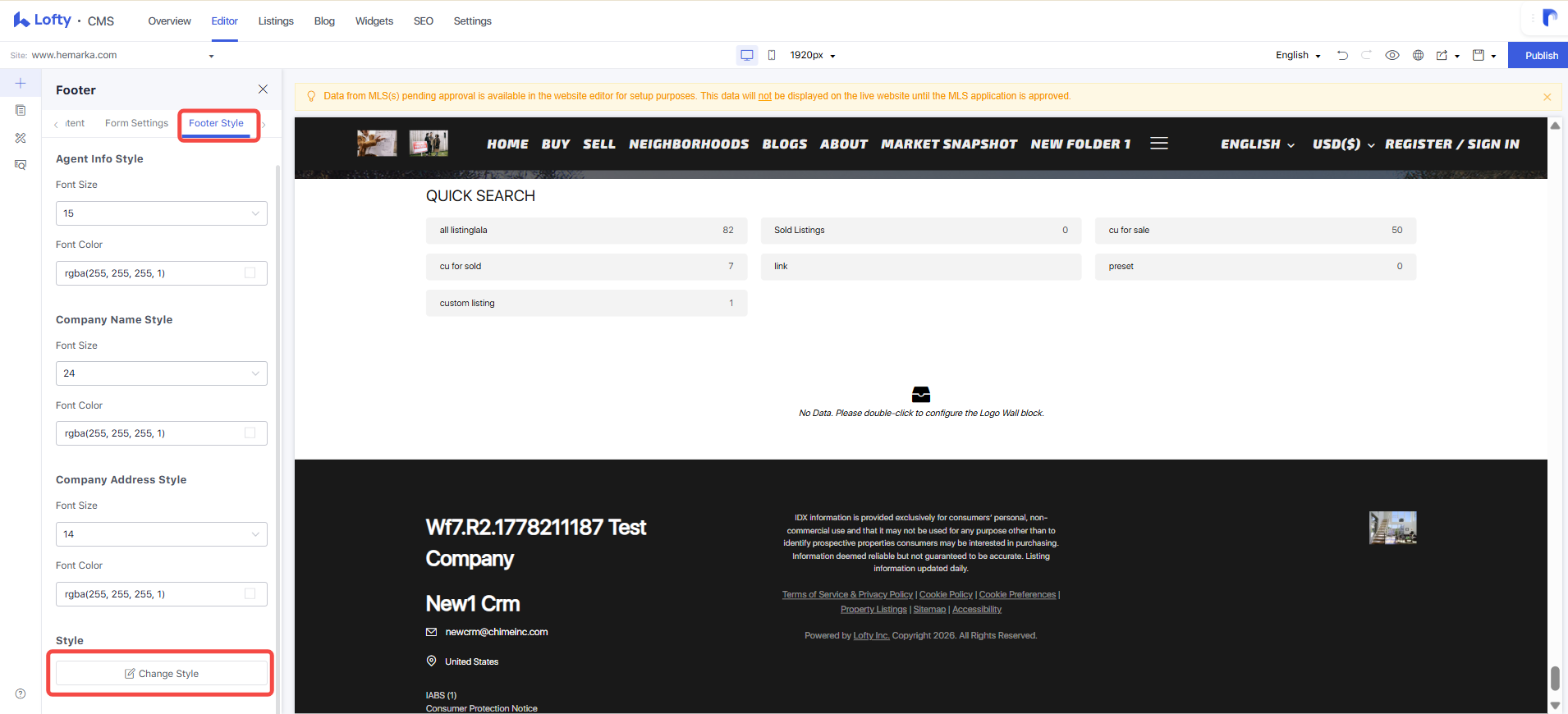Screen dimensions: 1568x714
Task: Open Terms of Service & Privacy Policy link
Action: click(847, 594)
